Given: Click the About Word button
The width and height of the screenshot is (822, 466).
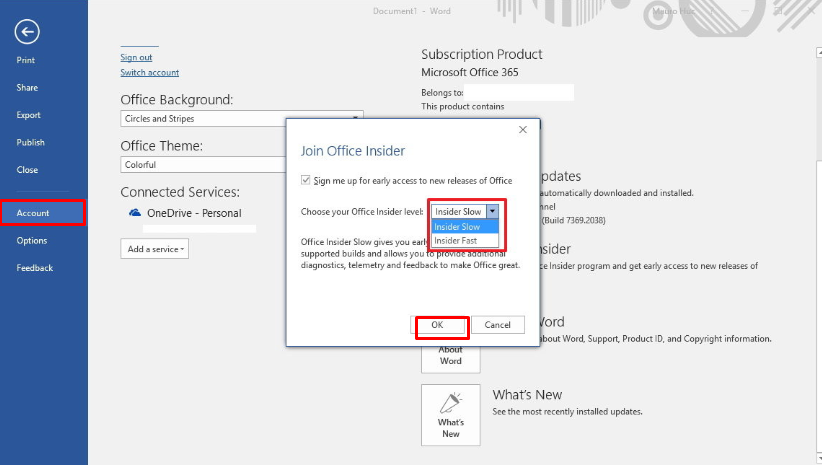Looking at the screenshot, I should [450, 358].
